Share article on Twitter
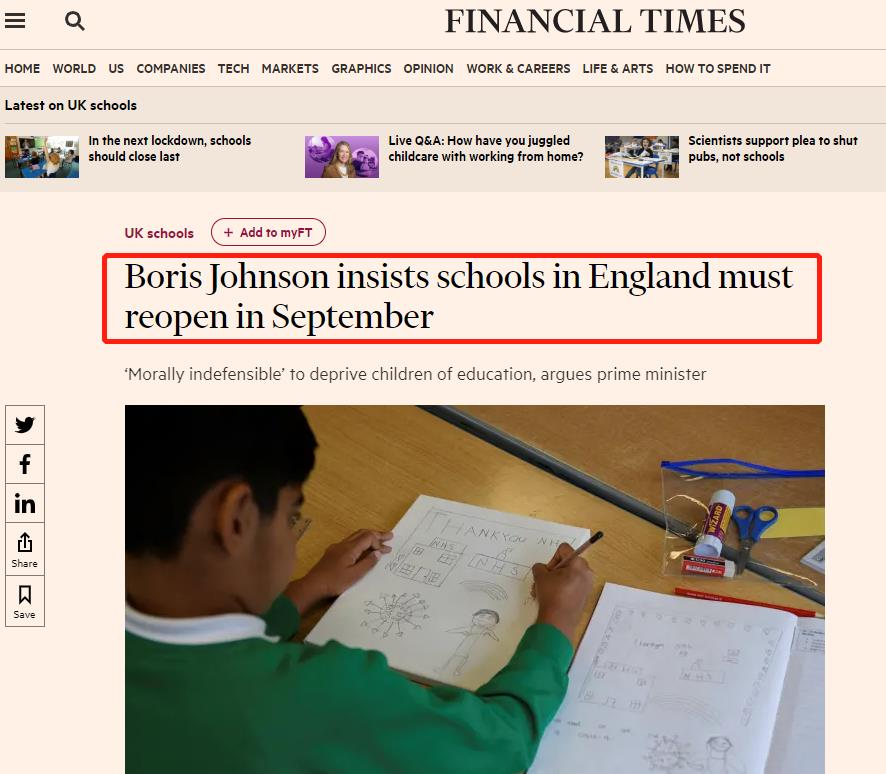 [x=25, y=425]
